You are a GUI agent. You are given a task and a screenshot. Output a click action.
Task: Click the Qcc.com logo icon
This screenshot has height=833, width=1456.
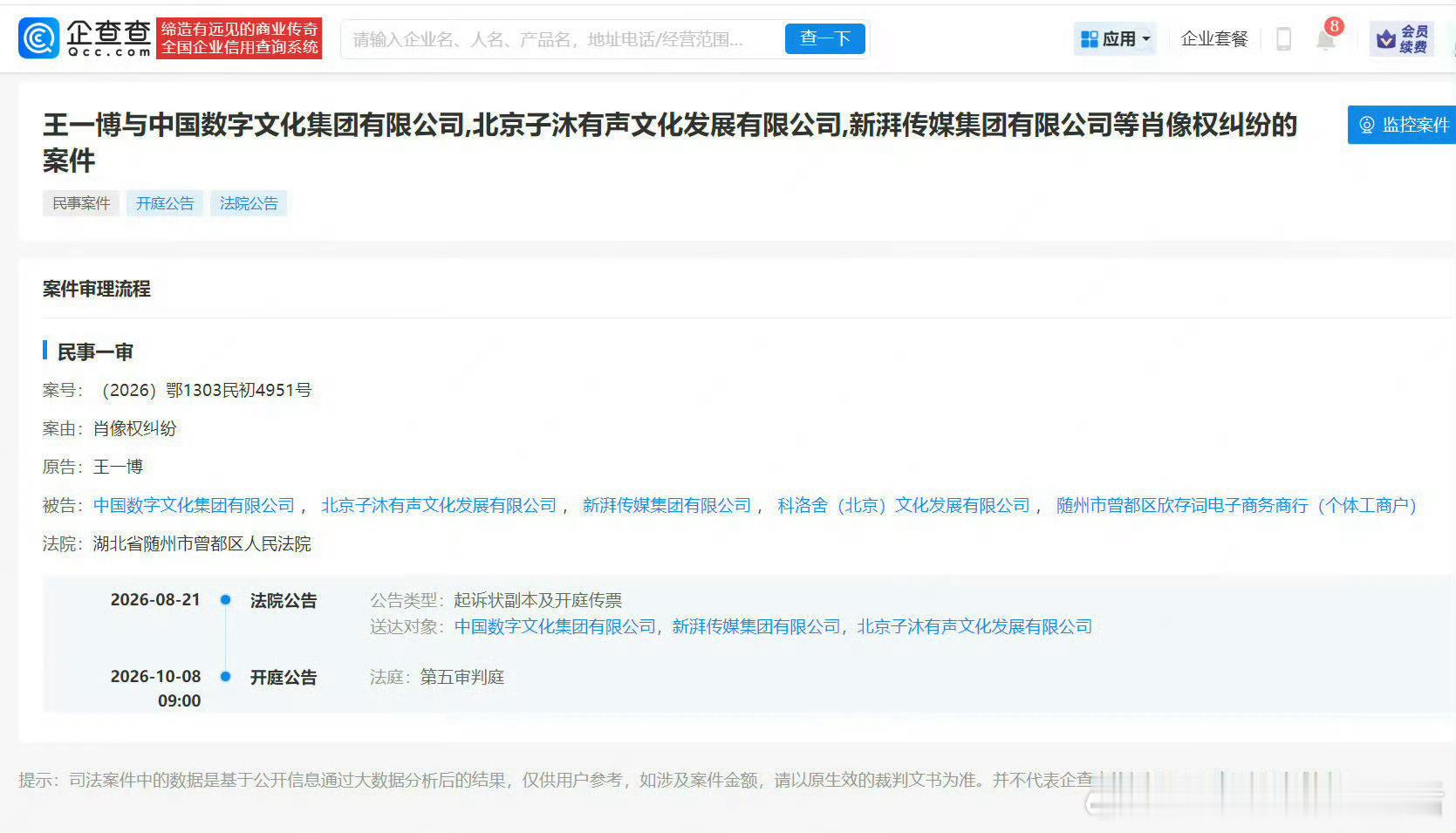(39, 38)
